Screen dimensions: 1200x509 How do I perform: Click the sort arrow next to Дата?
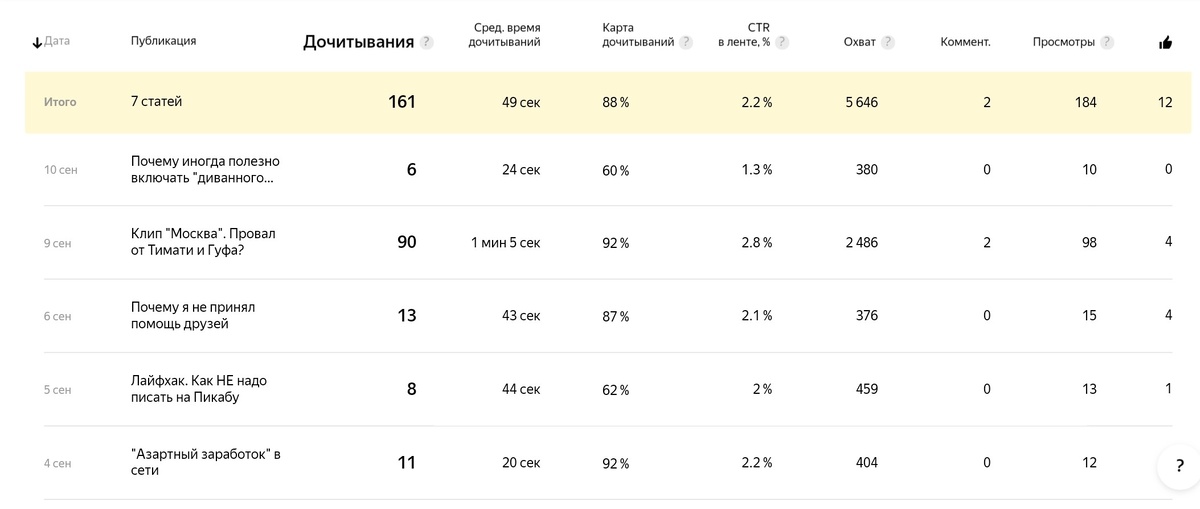point(37,42)
